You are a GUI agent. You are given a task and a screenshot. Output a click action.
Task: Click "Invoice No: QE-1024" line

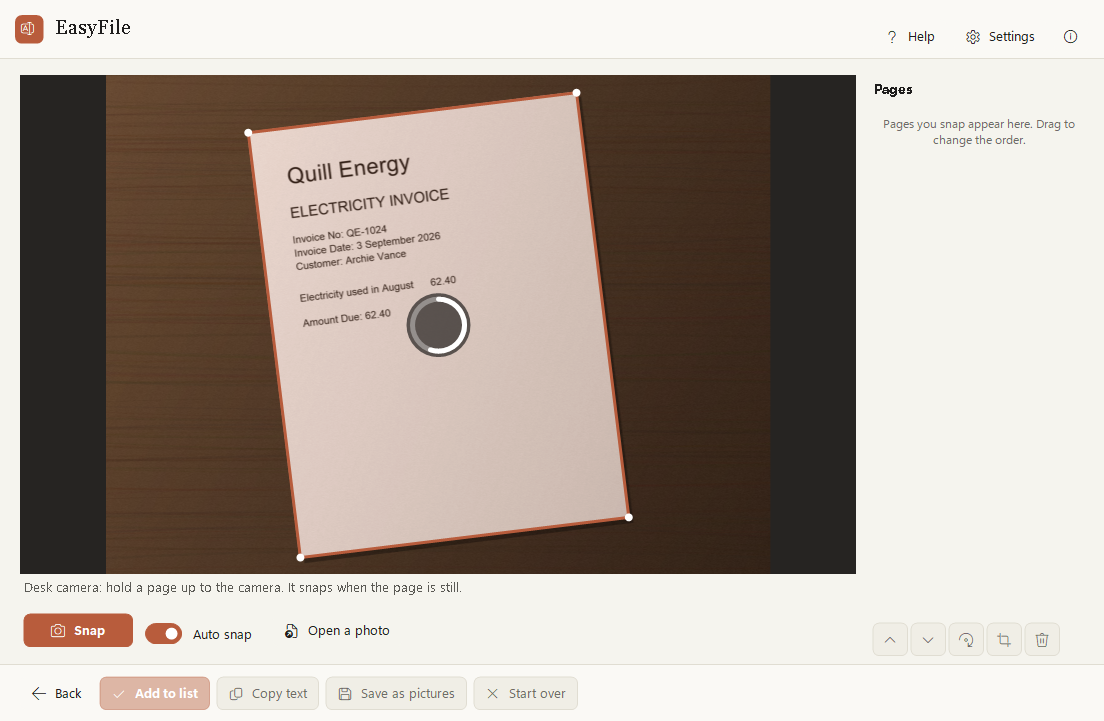(340, 234)
